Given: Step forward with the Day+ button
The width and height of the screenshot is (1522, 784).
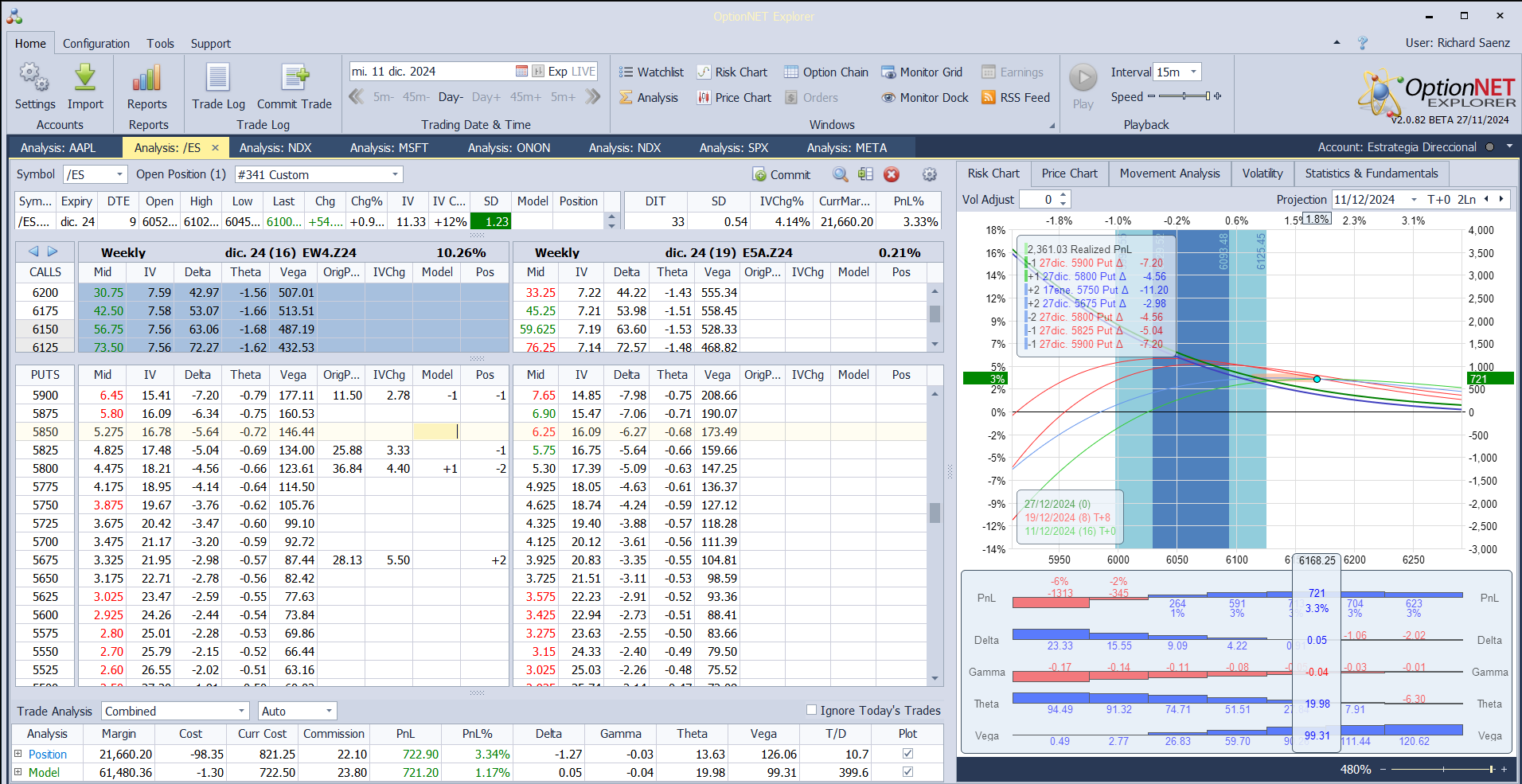Looking at the screenshot, I should (x=486, y=97).
